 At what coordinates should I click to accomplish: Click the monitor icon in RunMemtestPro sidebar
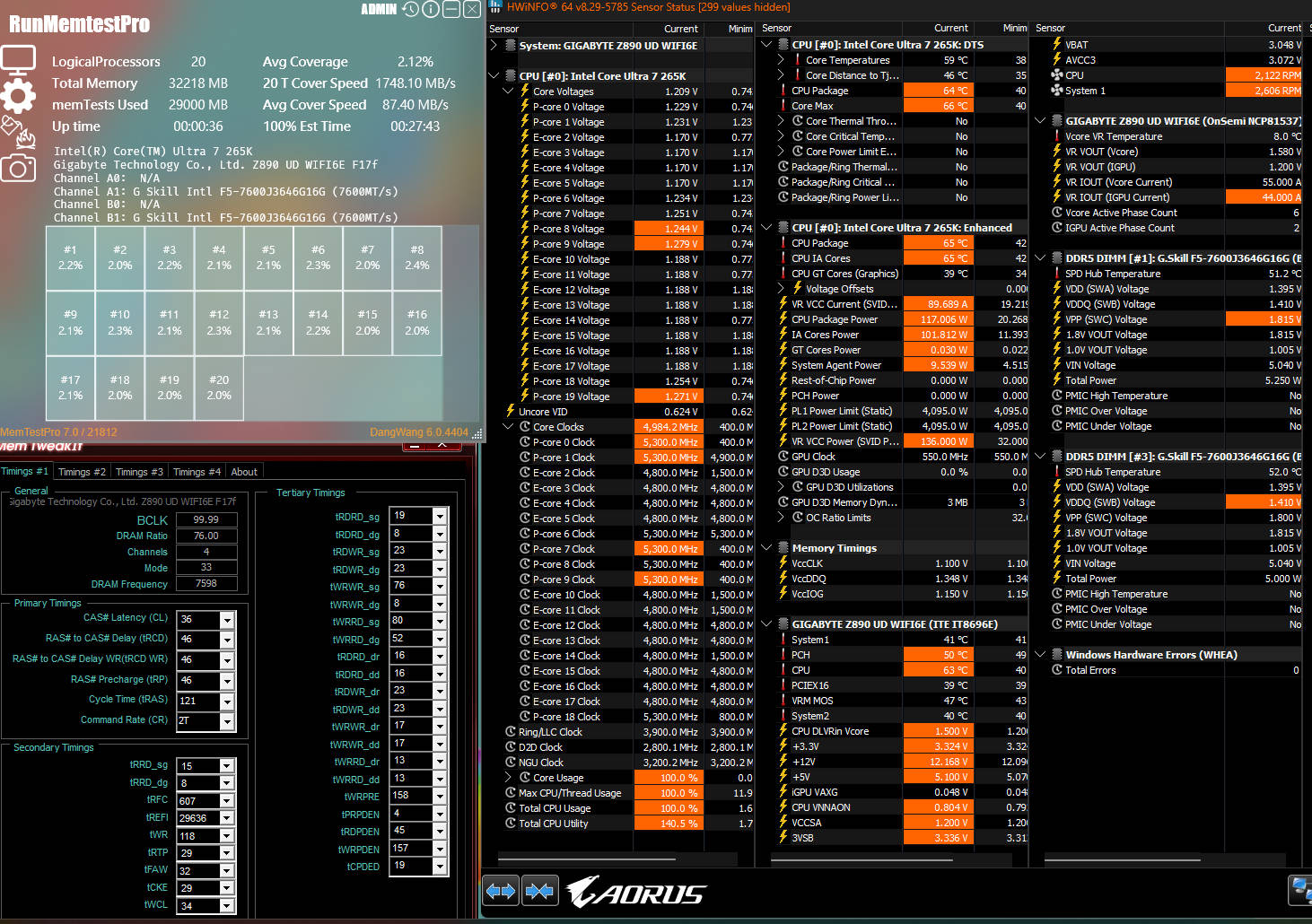tap(18, 62)
